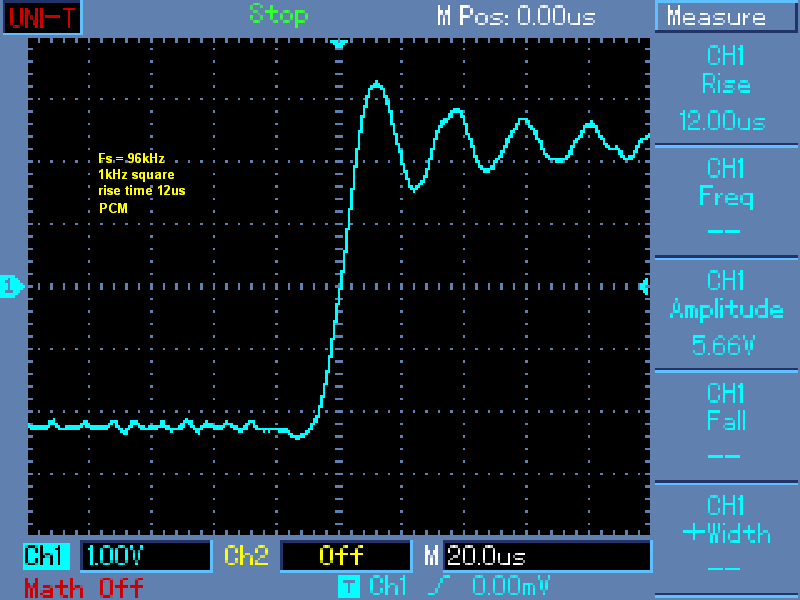This screenshot has width=800, height=600.
Task: Click the channel 1 ground level marker
Action: 12,286
